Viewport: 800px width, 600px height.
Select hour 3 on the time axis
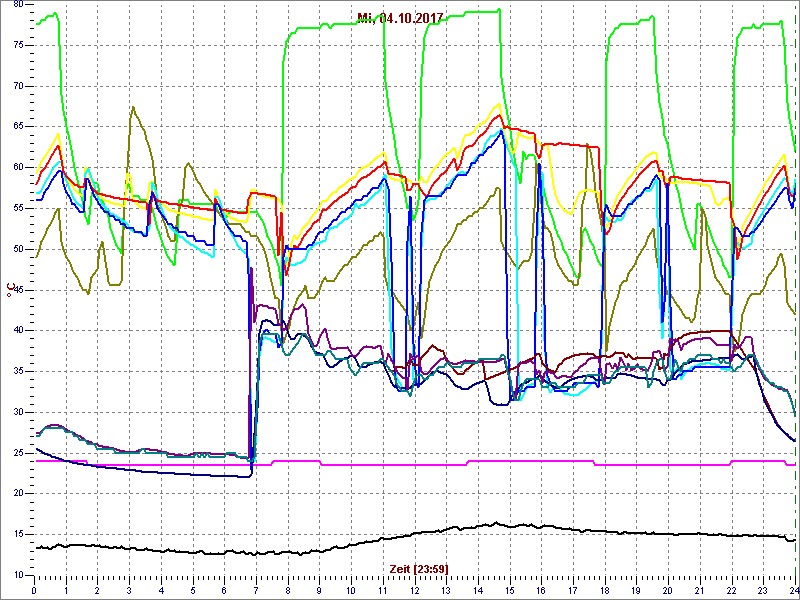(x=129, y=589)
